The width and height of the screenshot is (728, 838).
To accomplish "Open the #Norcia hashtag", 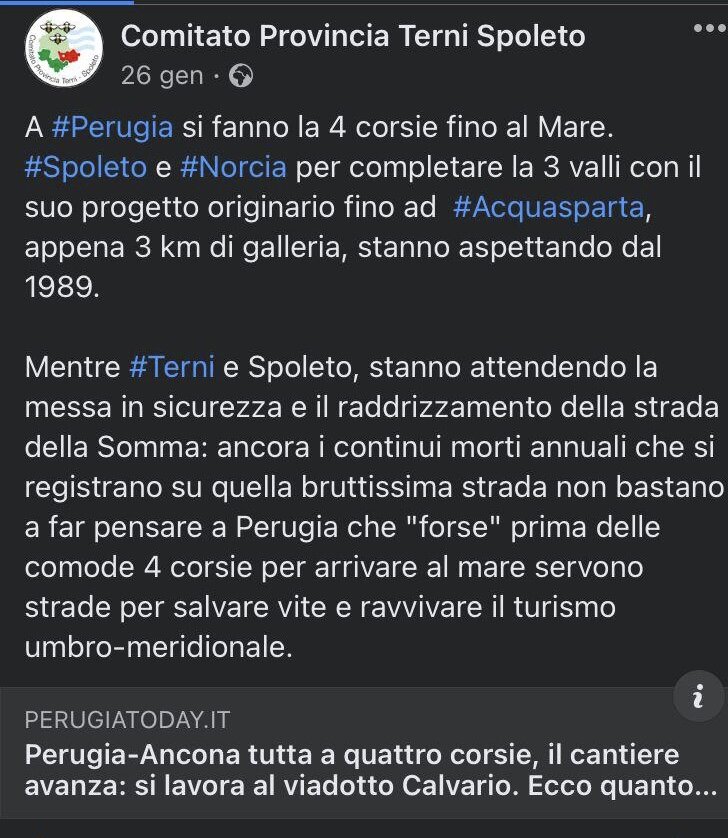I will pyautogui.click(x=233, y=167).
